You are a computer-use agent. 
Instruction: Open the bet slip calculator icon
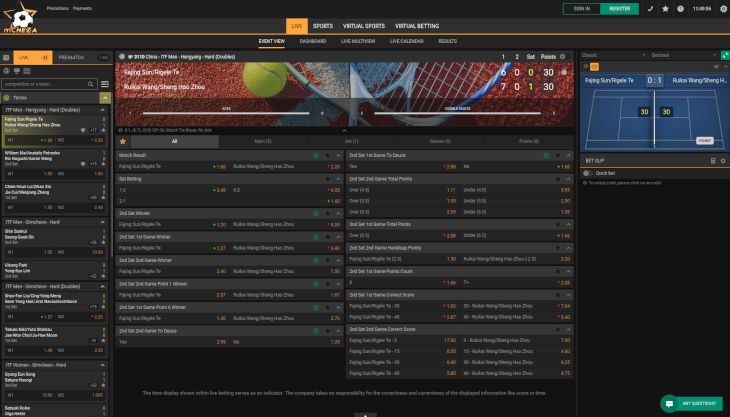coord(713,161)
